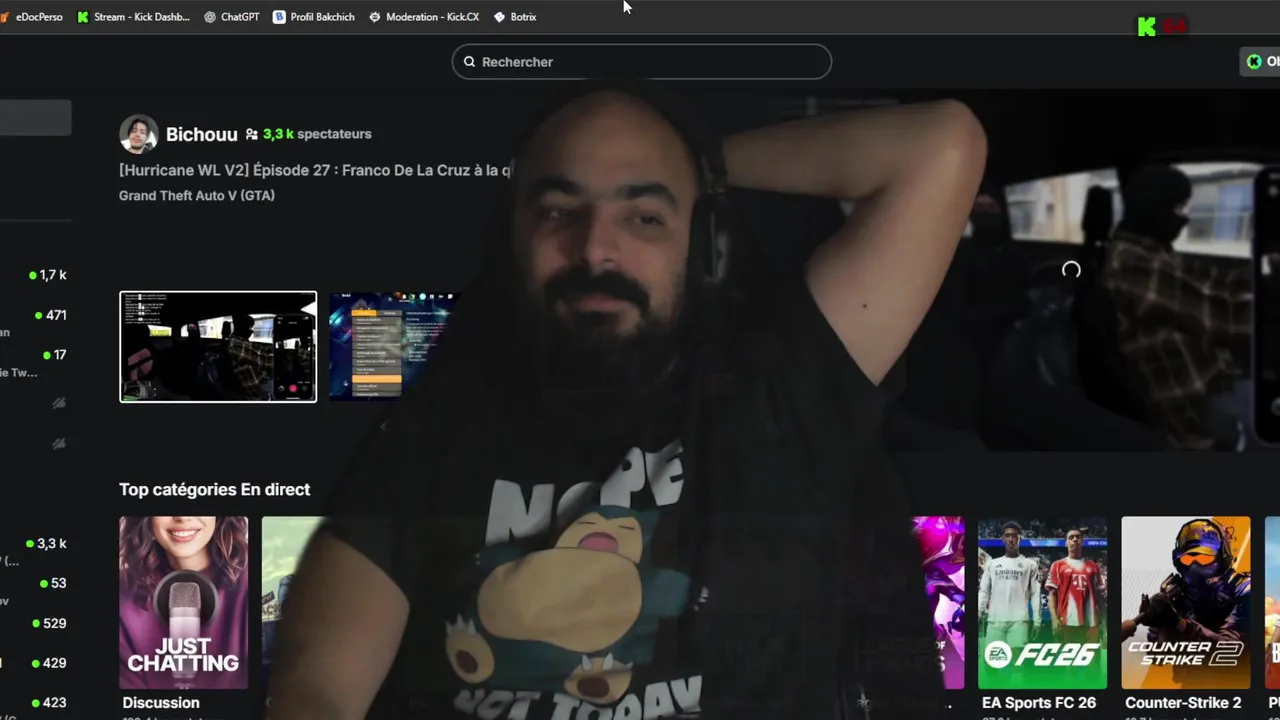Click the ChatGPT bookmark favicon
Screen dimensions: 1280x720
(210, 17)
